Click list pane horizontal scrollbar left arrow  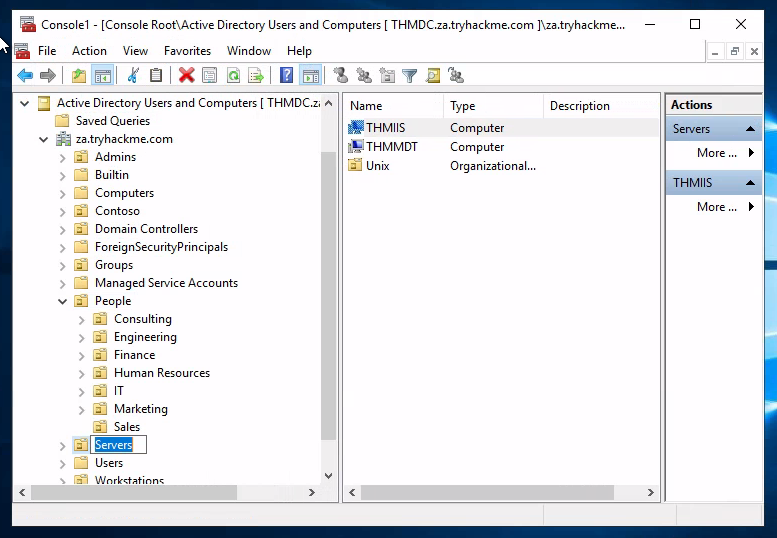tap(352, 492)
